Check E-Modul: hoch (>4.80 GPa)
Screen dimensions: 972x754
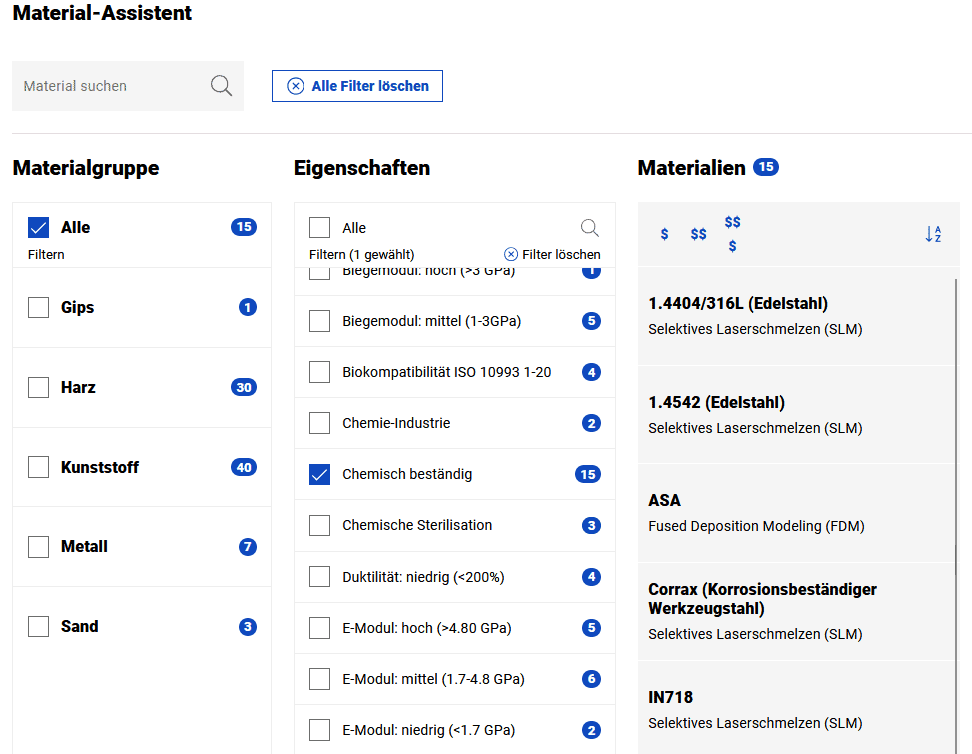point(319,628)
